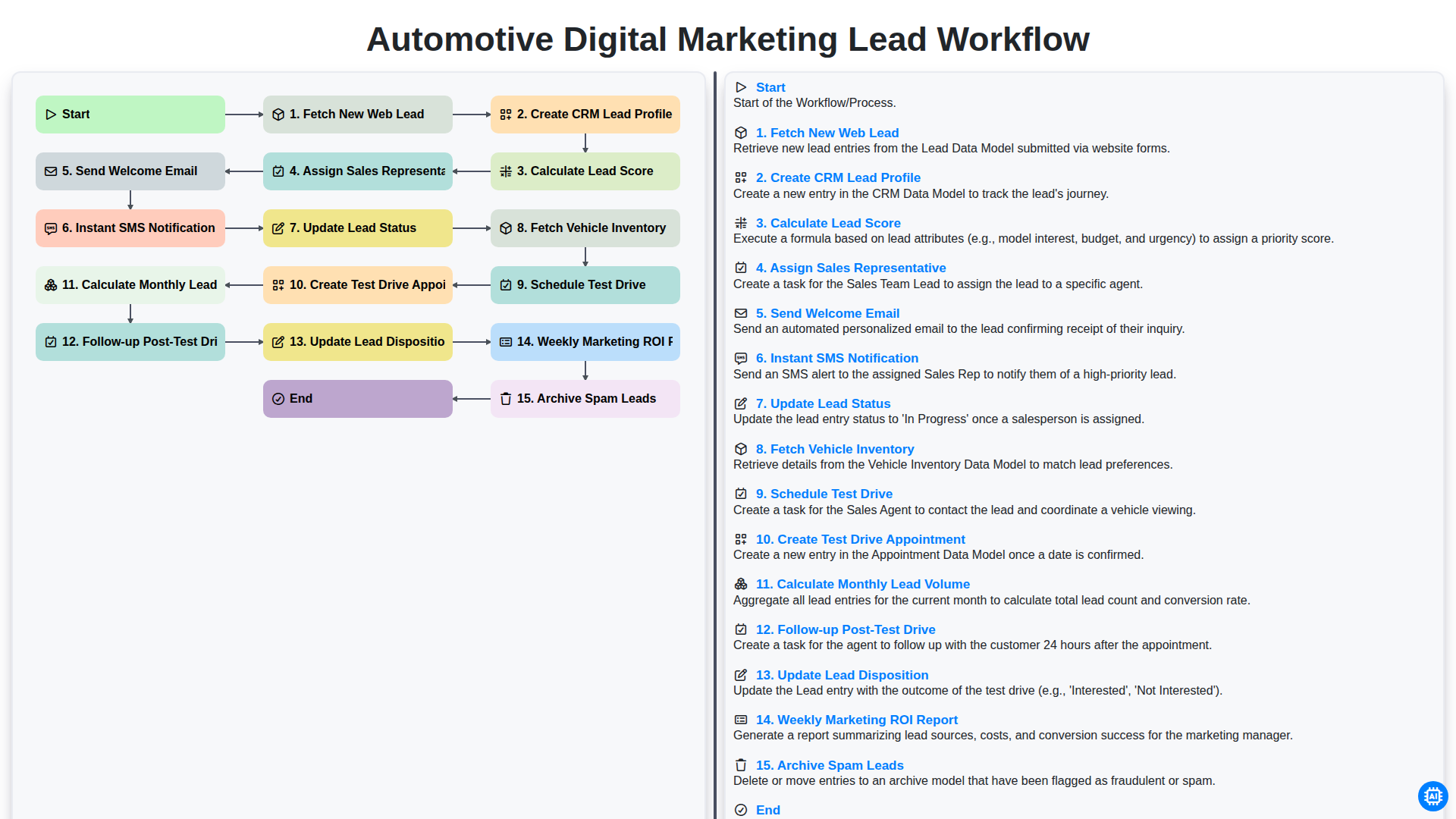Open the AI assistant chip button
Image resolution: width=1456 pixels, height=819 pixels.
(x=1432, y=796)
